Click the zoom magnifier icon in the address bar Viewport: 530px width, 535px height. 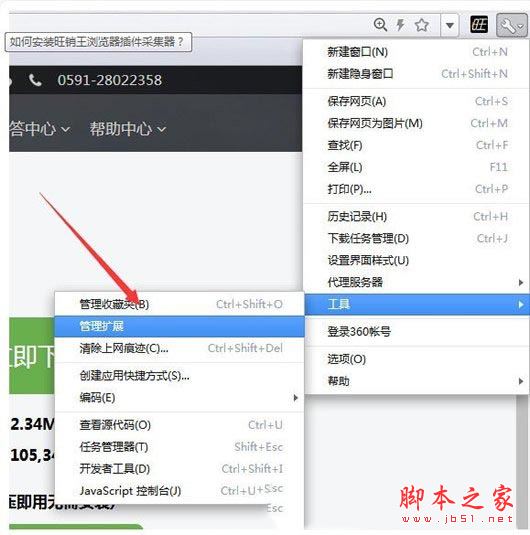click(381, 25)
